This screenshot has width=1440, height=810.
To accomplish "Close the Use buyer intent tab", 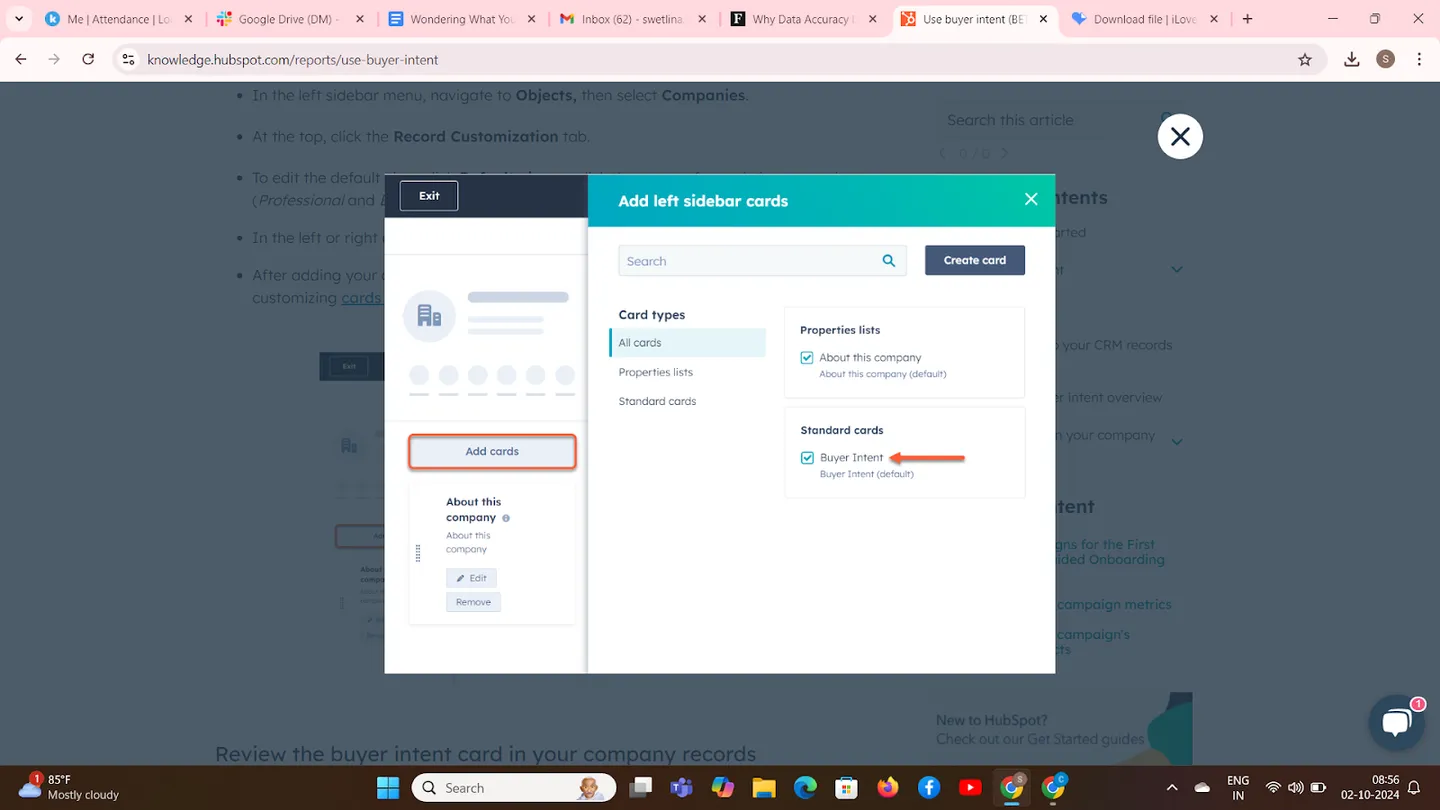I will click(x=1043, y=19).
